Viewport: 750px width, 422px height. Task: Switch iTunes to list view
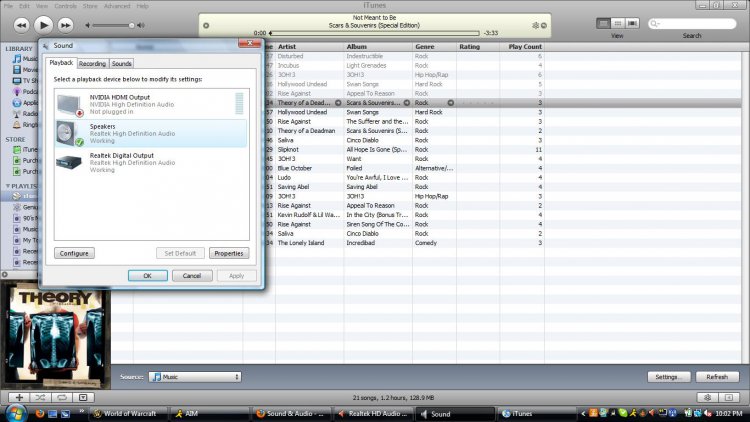[604, 23]
